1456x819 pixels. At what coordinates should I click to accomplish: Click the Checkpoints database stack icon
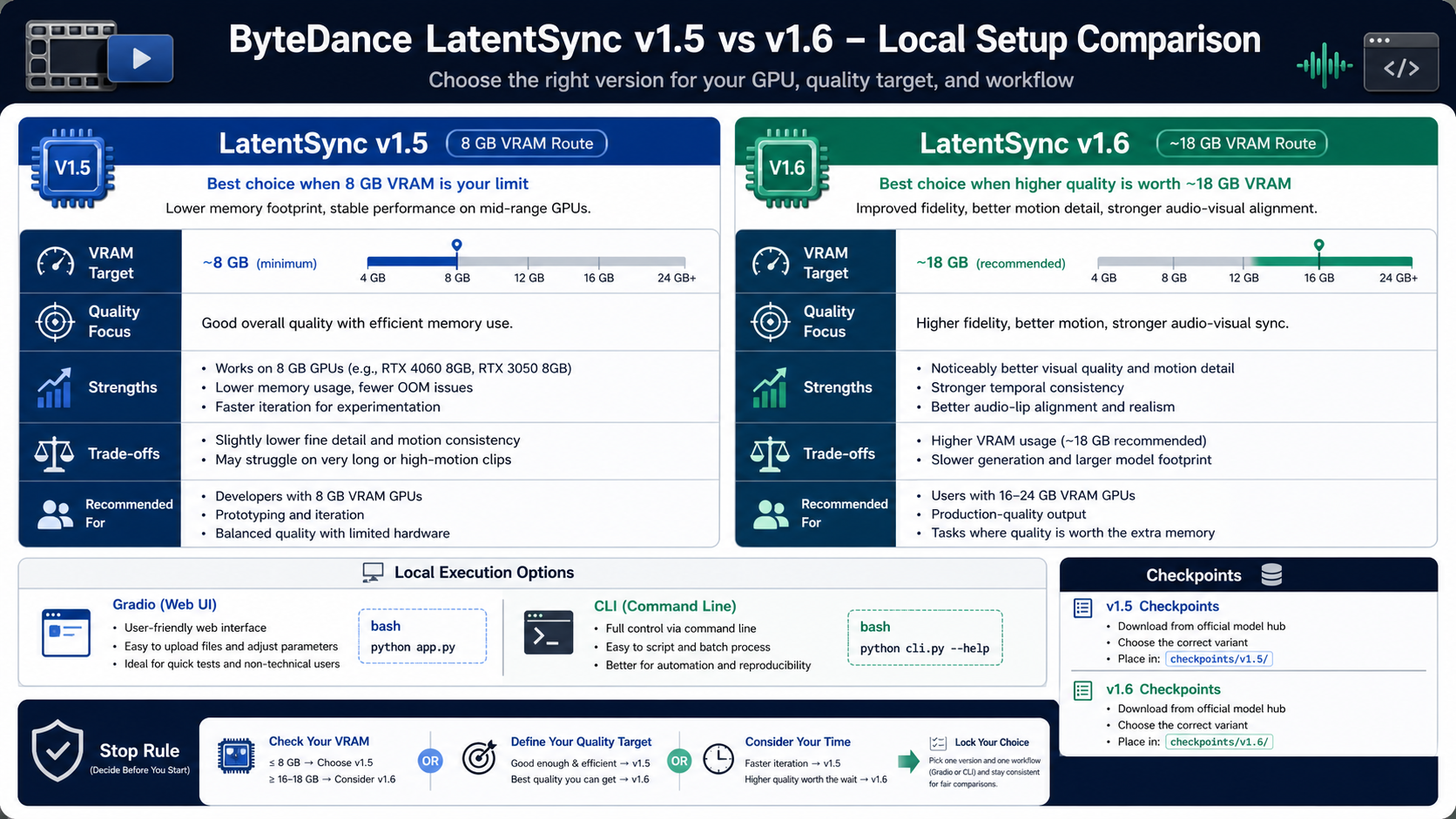point(1271,574)
